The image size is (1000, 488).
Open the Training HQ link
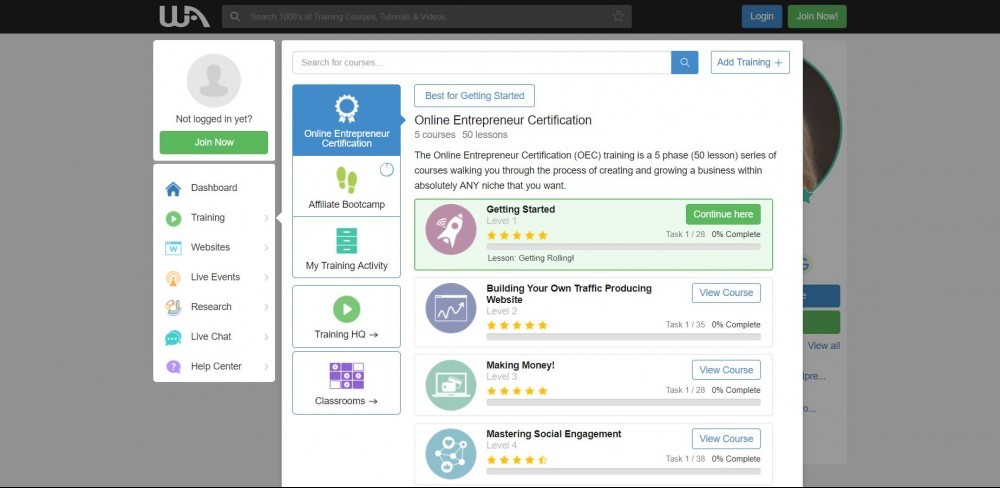pos(346,316)
